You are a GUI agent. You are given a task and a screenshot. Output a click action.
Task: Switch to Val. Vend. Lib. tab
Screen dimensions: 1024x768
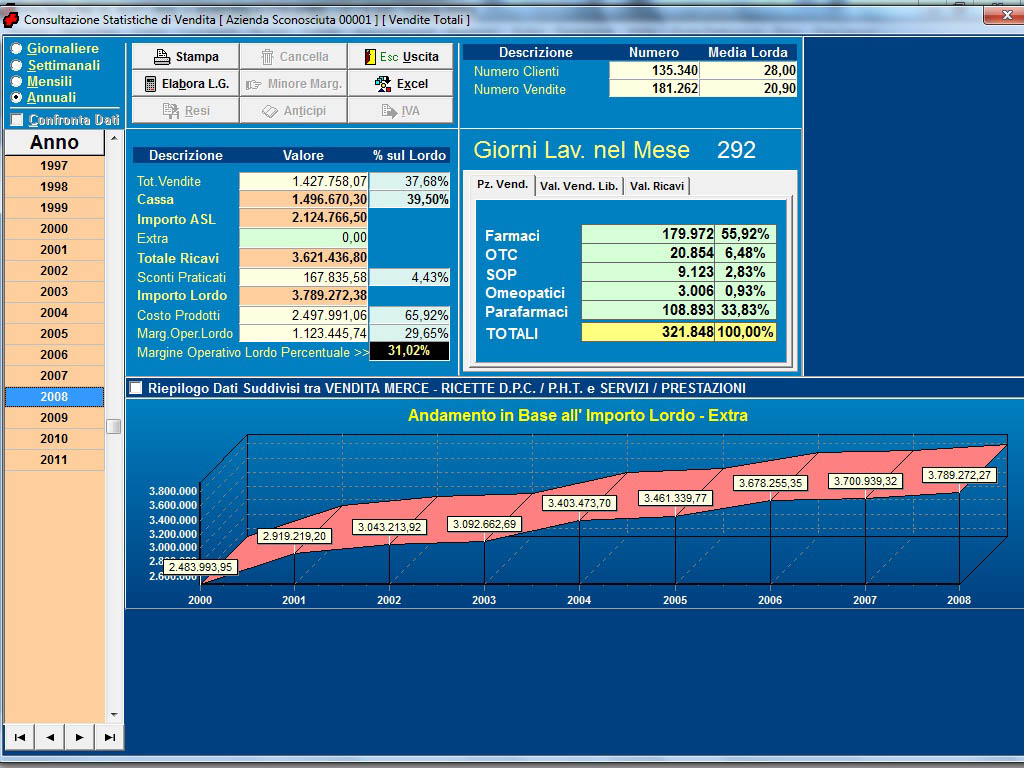pyautogui.click(x=579, y=186)
